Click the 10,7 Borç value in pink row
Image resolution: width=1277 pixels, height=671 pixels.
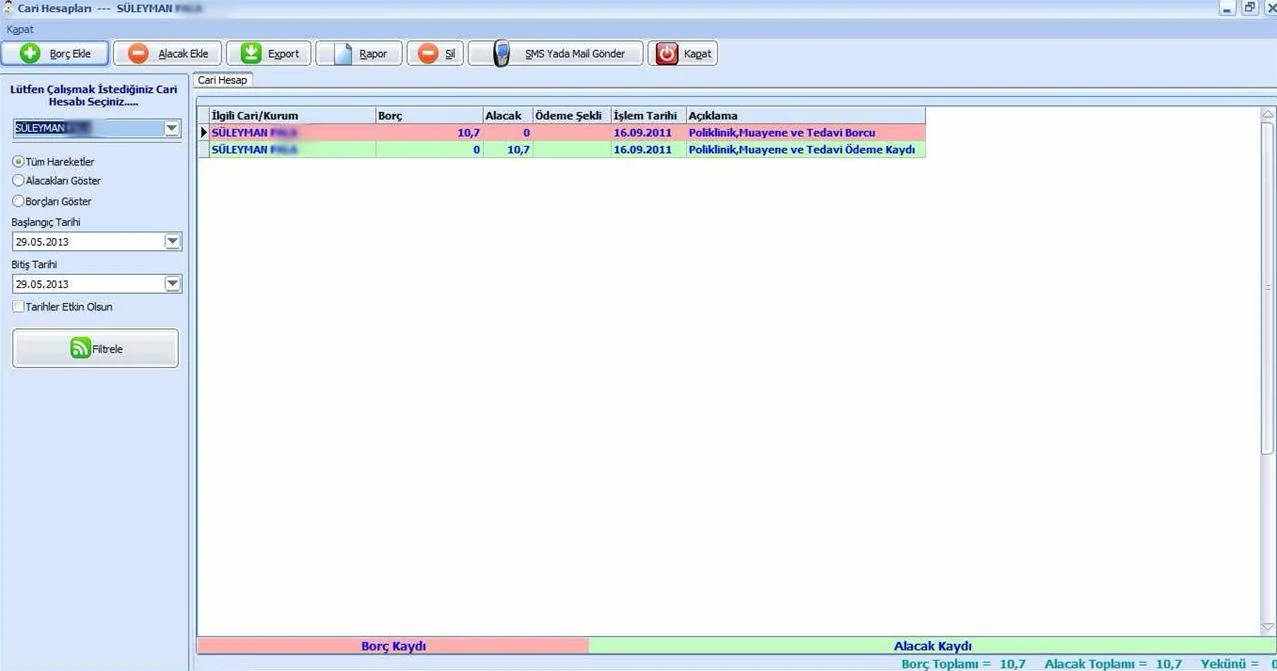469,133
